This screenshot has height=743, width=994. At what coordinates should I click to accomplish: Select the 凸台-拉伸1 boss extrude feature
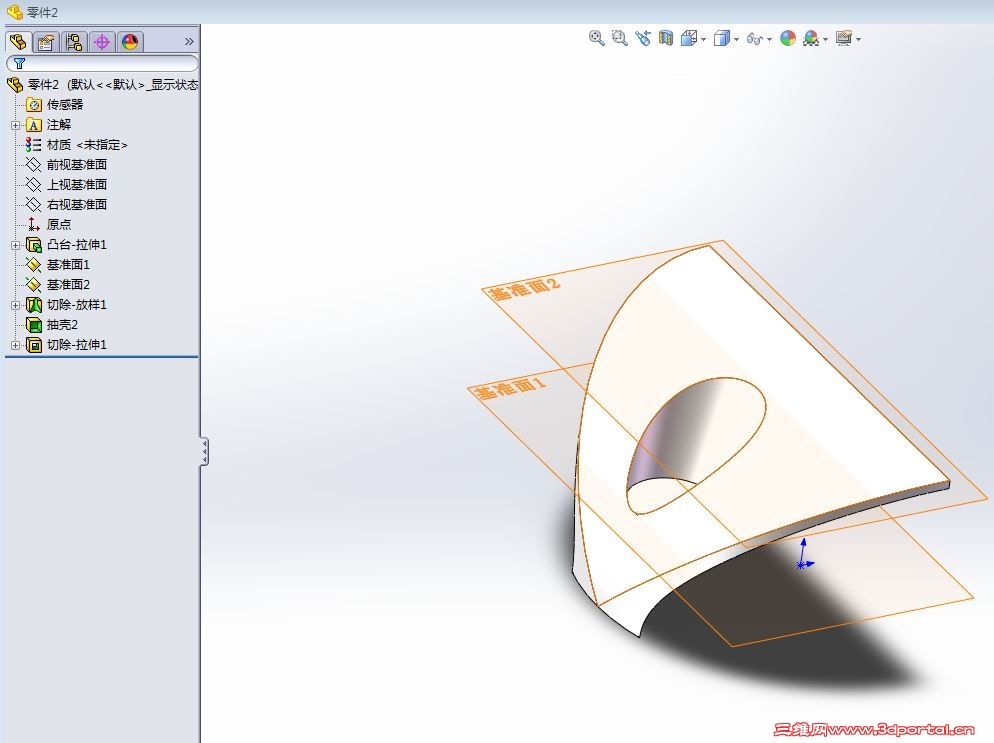67,245
